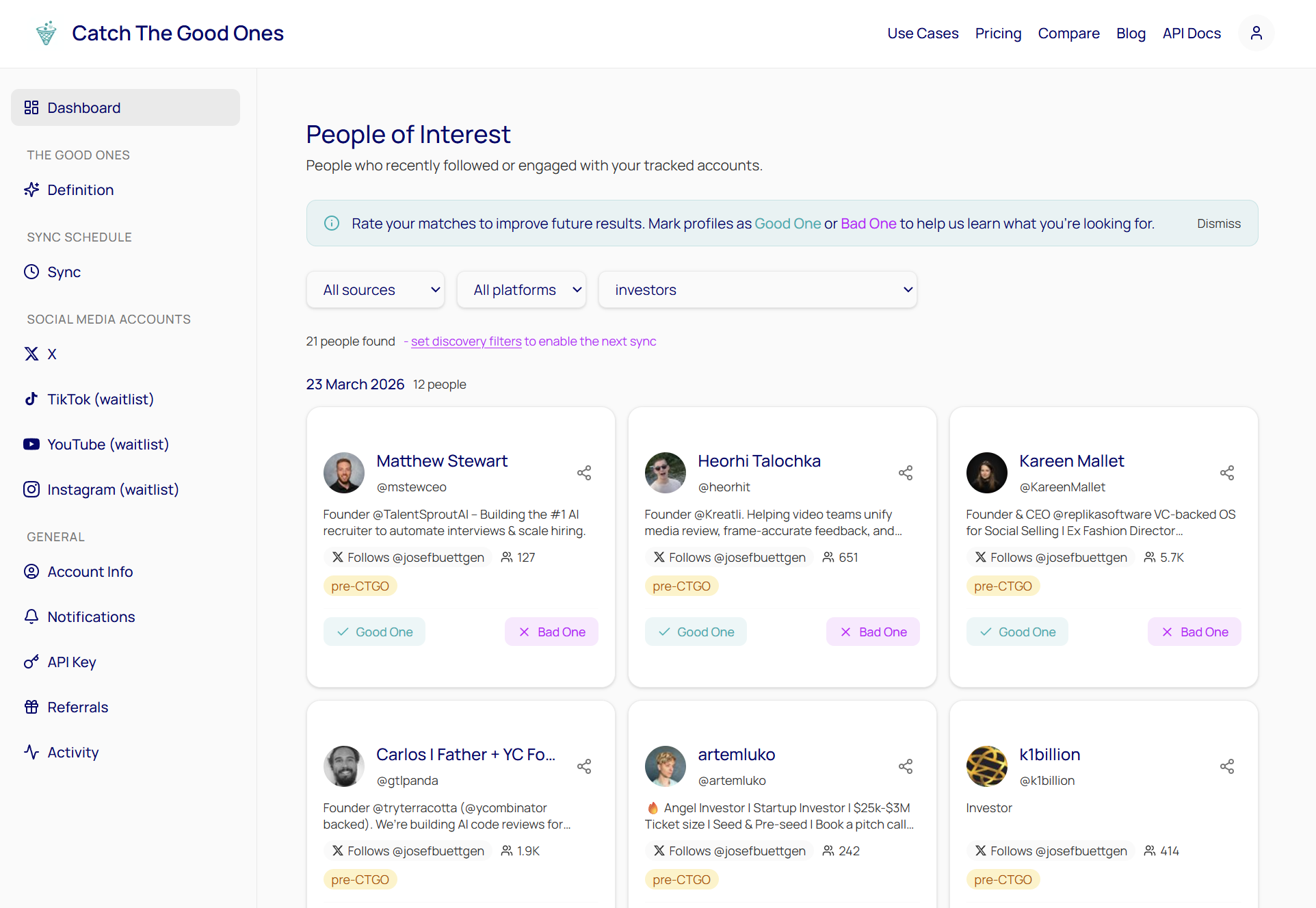Mark Matthew Stewart as Good One
This screenshot has width=1316, height=908.
click(374, 632)
